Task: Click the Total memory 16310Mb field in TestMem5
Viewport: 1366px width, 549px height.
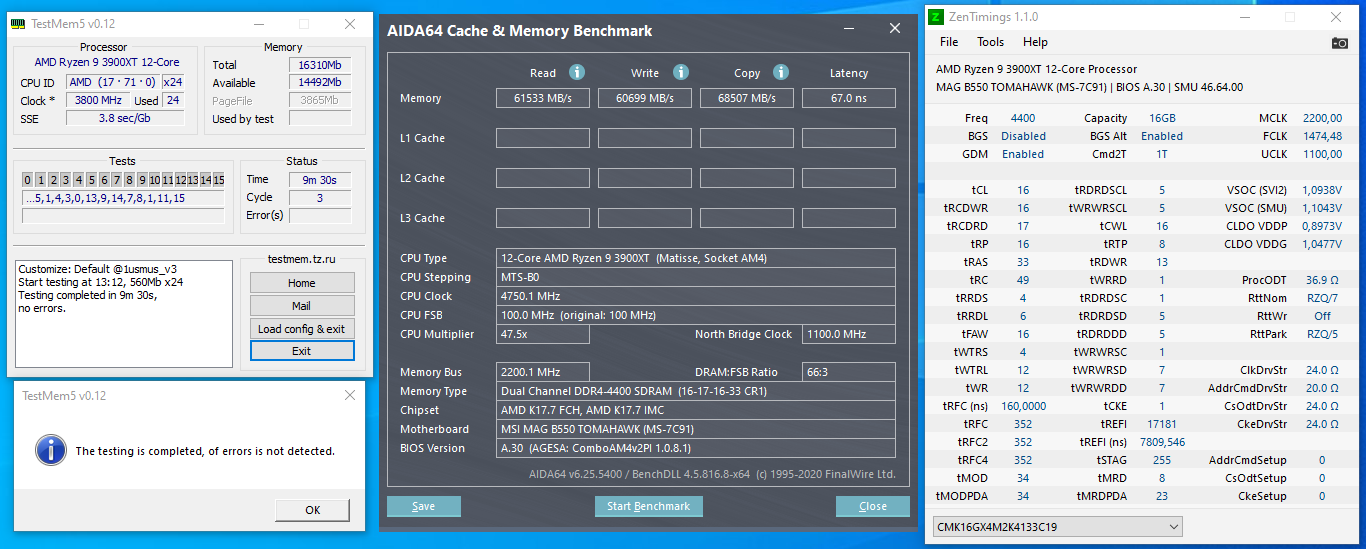Action: 320,65
